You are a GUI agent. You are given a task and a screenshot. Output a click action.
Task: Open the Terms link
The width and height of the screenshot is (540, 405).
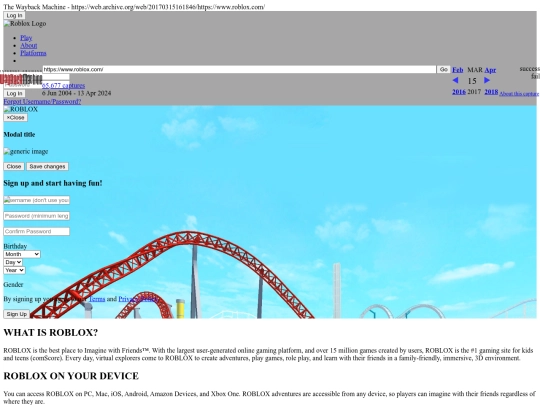(97, 299)
